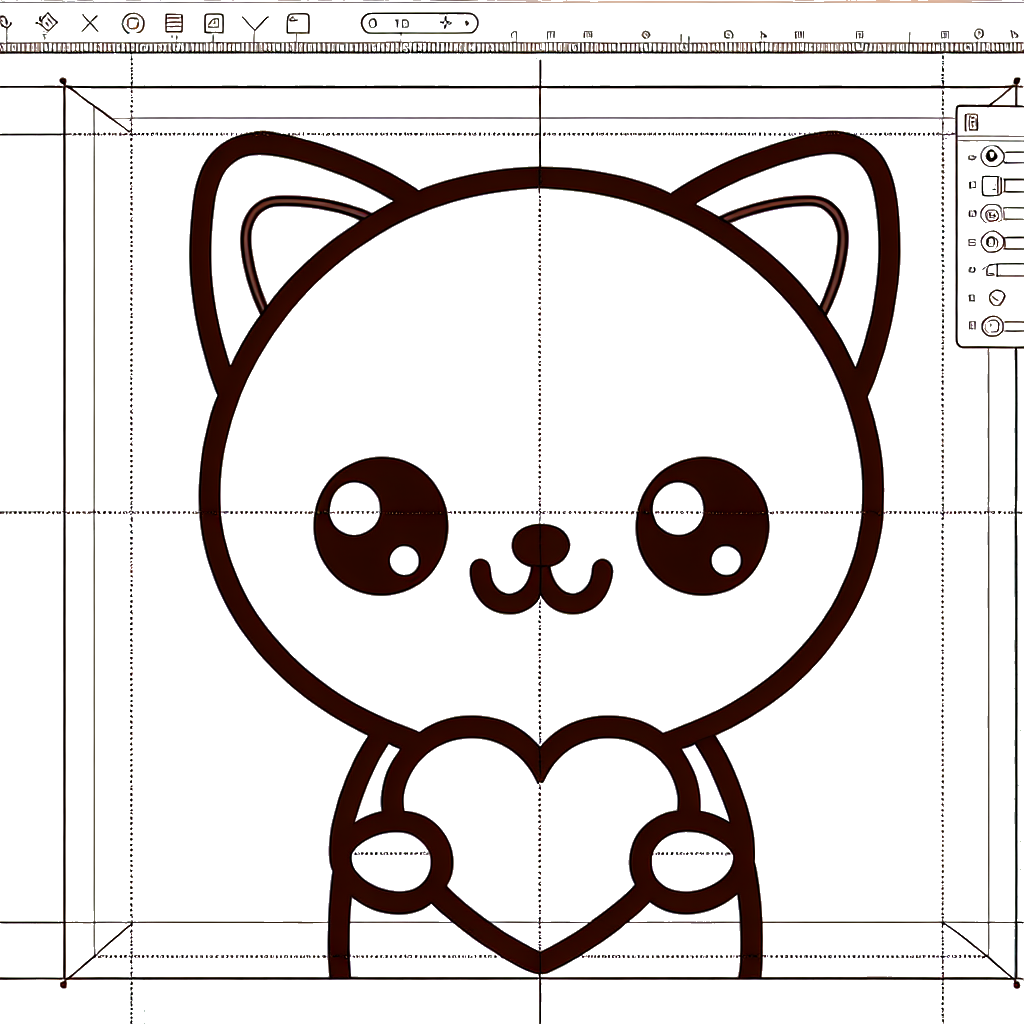Viewport: 1024px width, 1024px height.
Task: Select the unchecked circle item in sixth row
Action: click(x=995, y=297)
